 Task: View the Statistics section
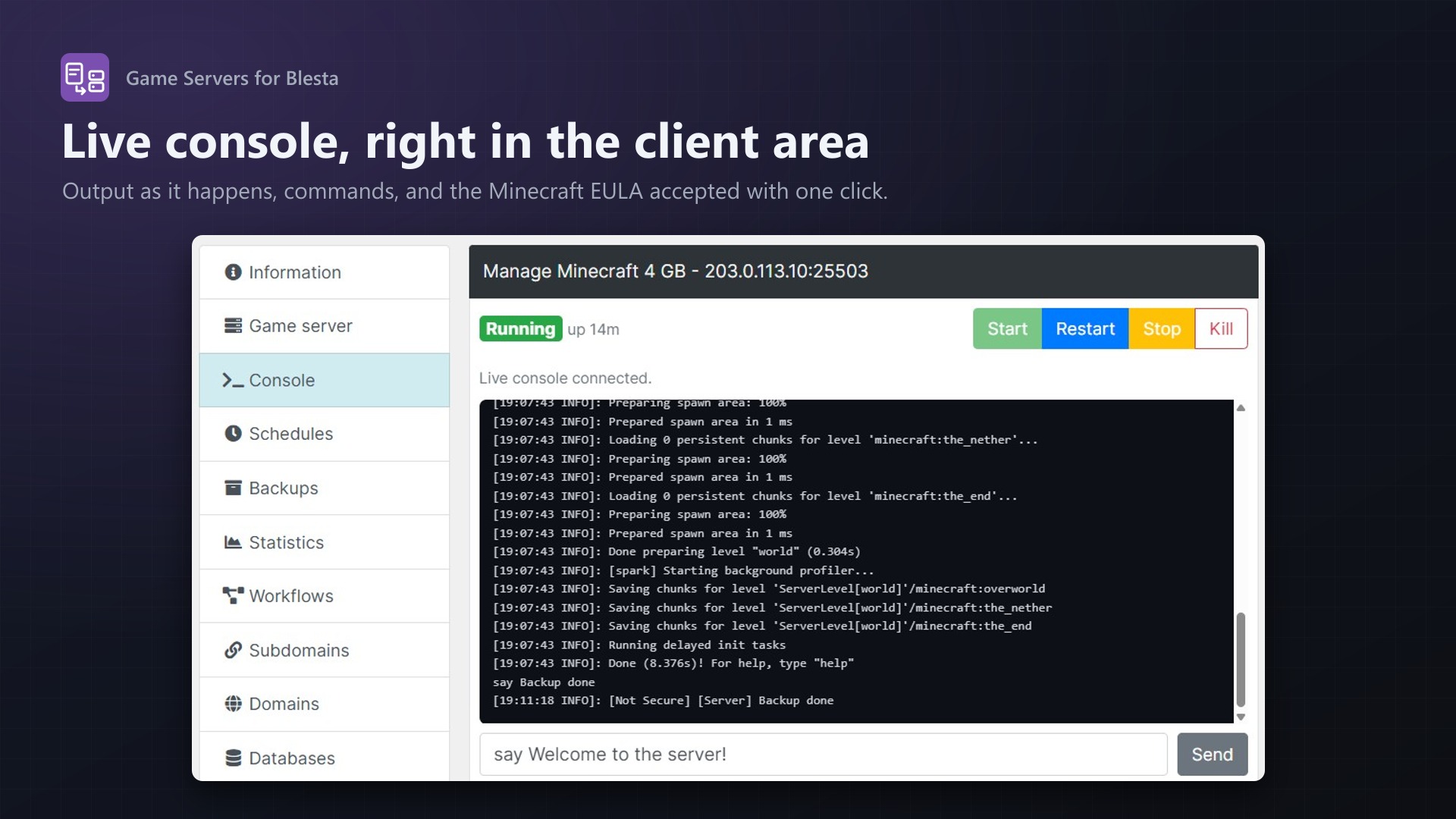(325, 542)
